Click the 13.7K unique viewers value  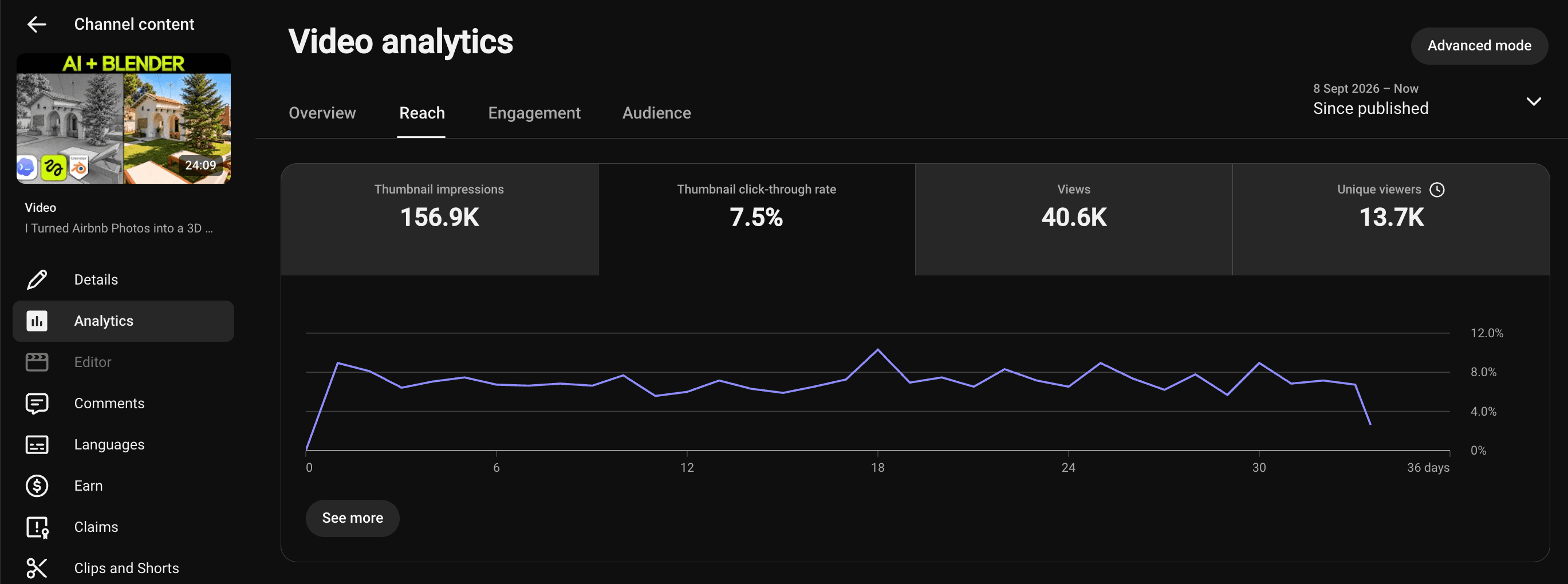1392,217
